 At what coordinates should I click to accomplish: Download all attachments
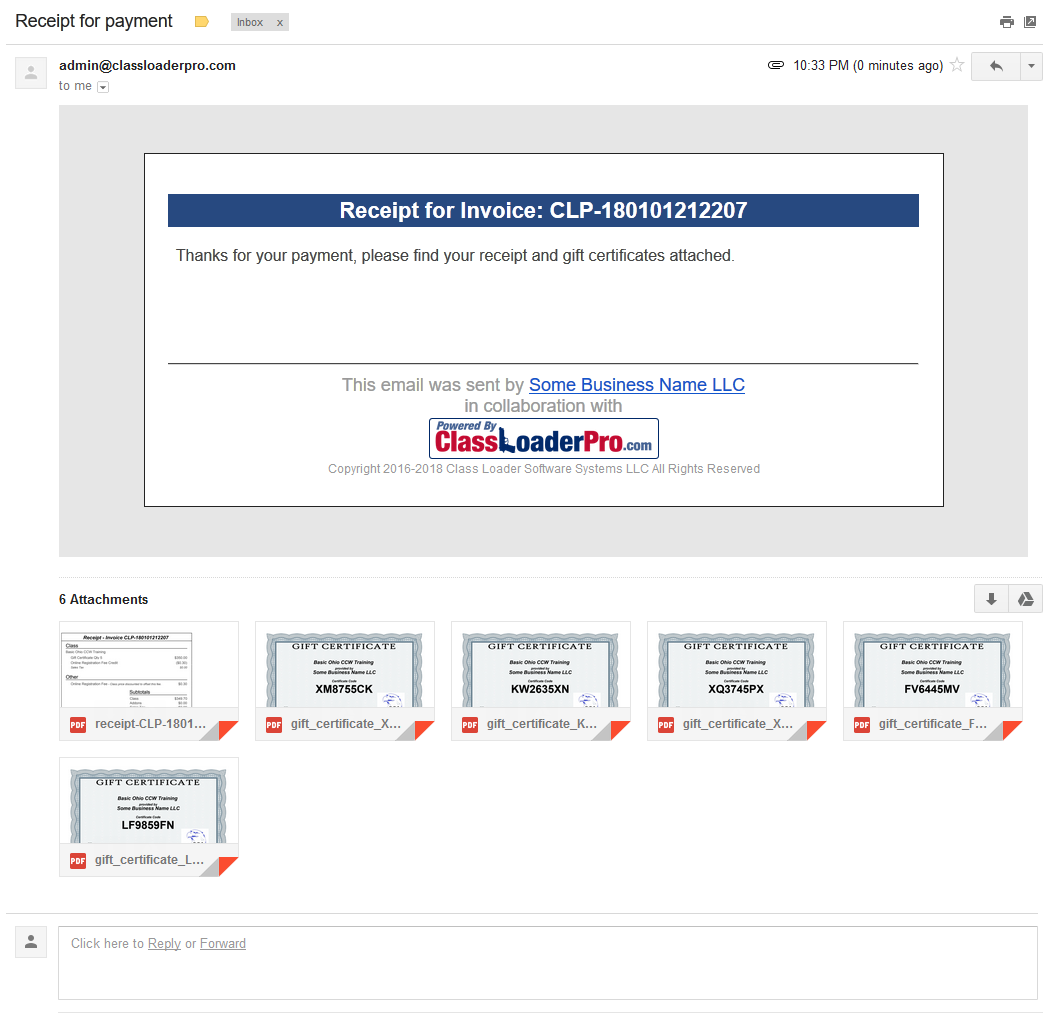tap(991, 599)
